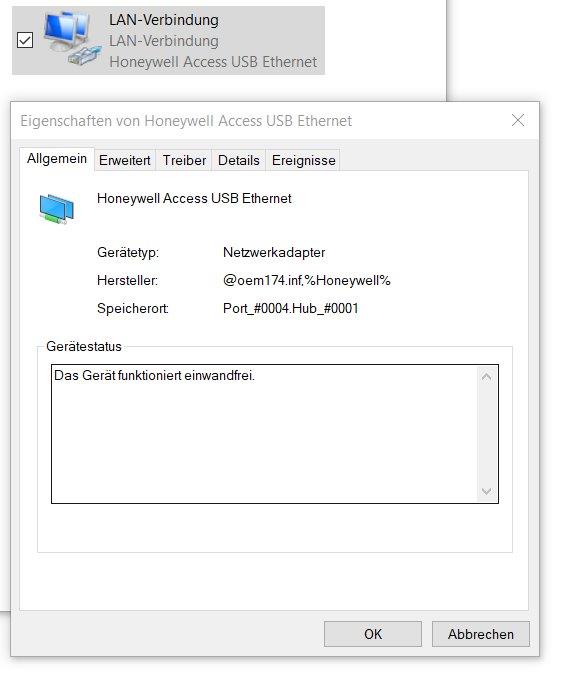Close the Eigenschaften dialog with the X
The height and width of the screenshot is (675, 564).
point(518,120)
